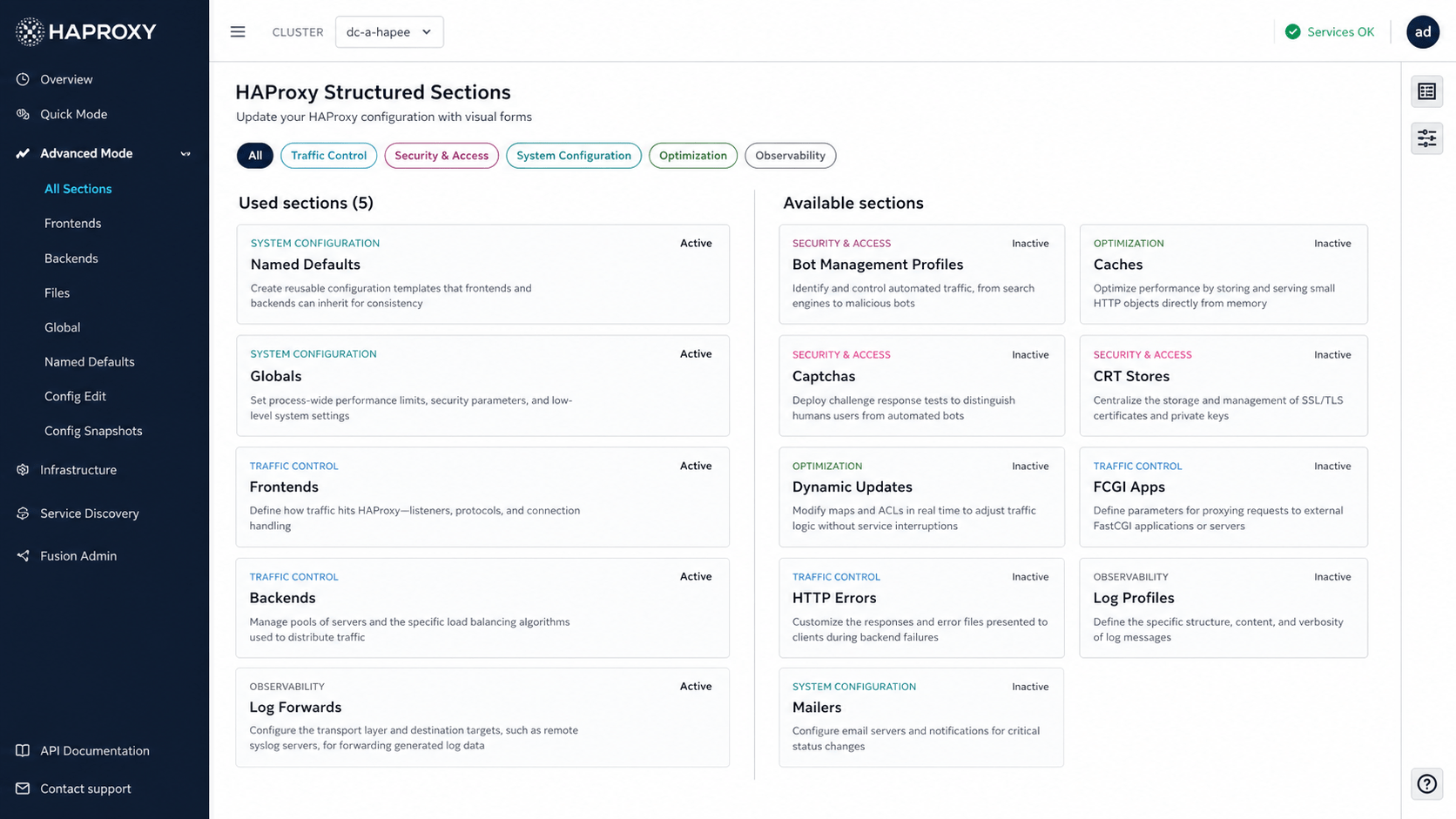Filter by Observability
This screenshot has height=819, width=1456.
pos(790,156)
